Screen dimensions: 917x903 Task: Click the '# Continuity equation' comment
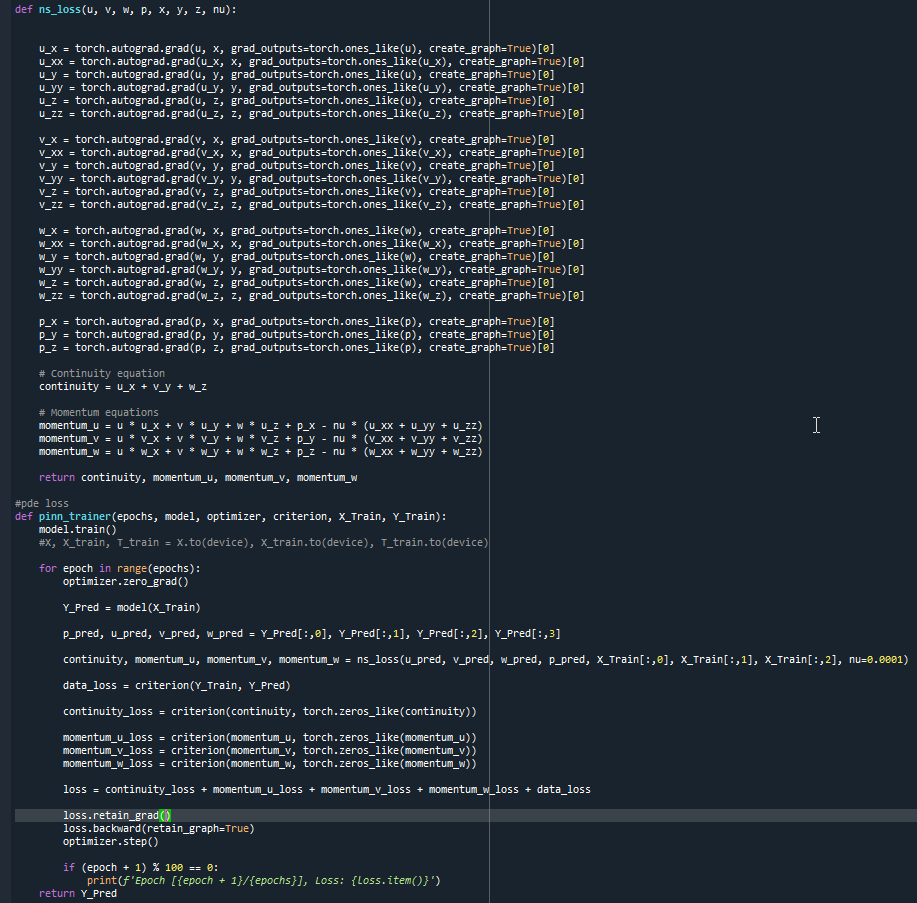pyautogui.click(x=102, y=373)
